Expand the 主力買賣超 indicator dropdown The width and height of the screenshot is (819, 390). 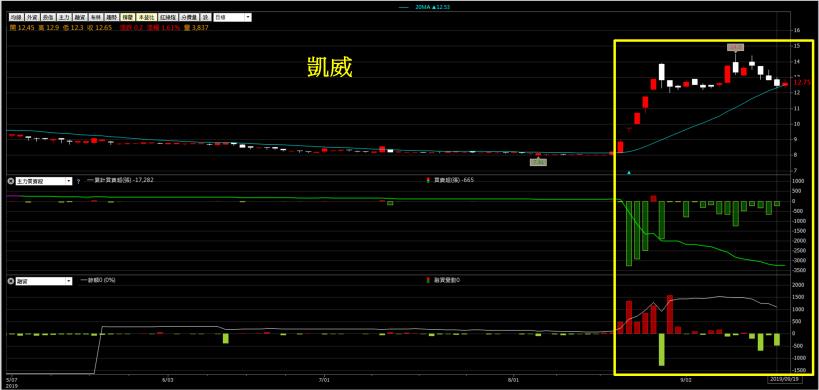(x=68, y=181)
